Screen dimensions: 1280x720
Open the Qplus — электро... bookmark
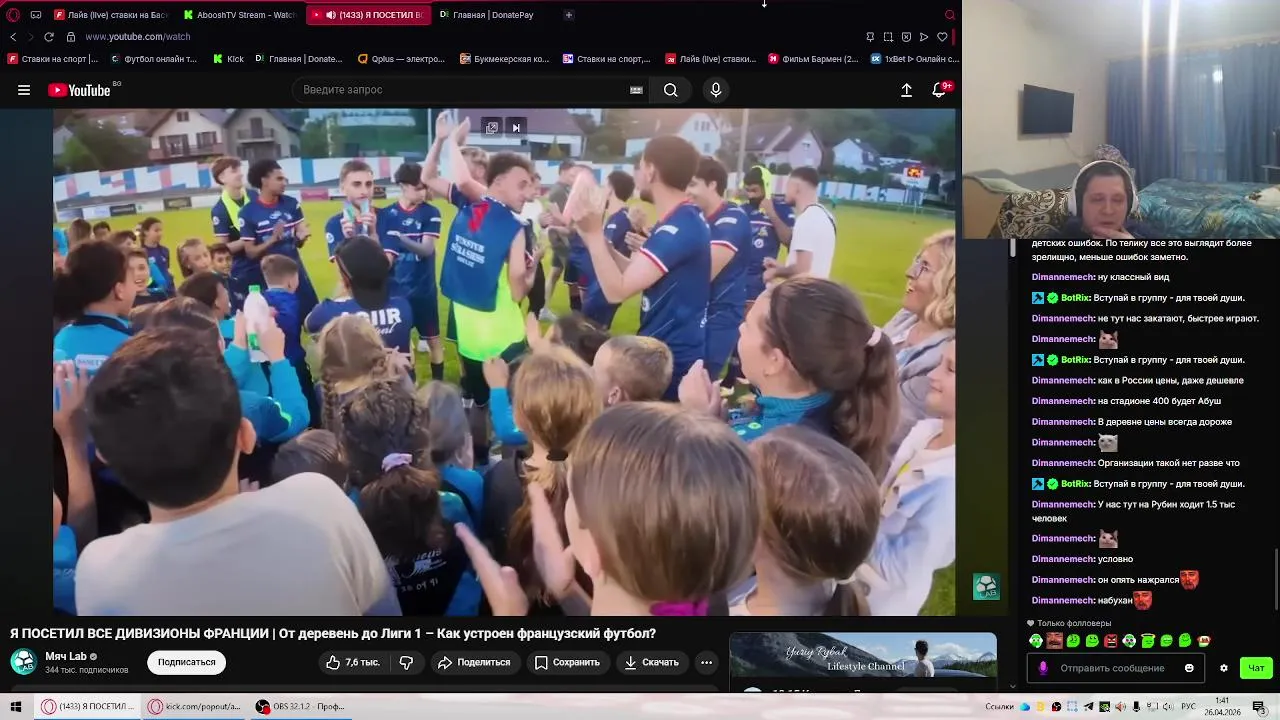[x=401, y=59]
